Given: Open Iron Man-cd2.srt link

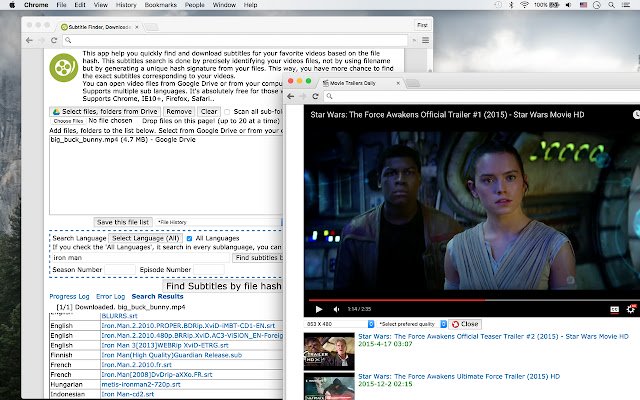Looking at the screenshot, I should point(128,394).
